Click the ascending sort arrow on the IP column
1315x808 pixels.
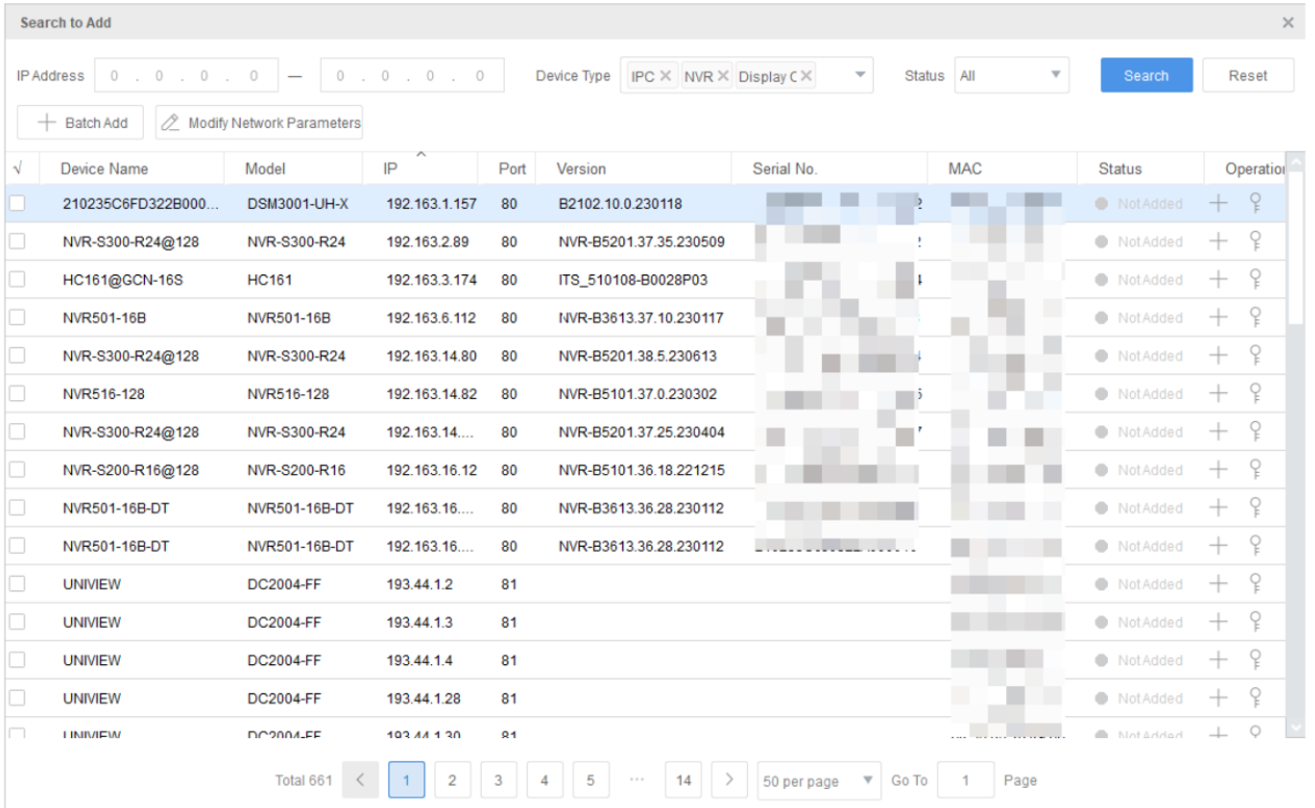[422, 155]
